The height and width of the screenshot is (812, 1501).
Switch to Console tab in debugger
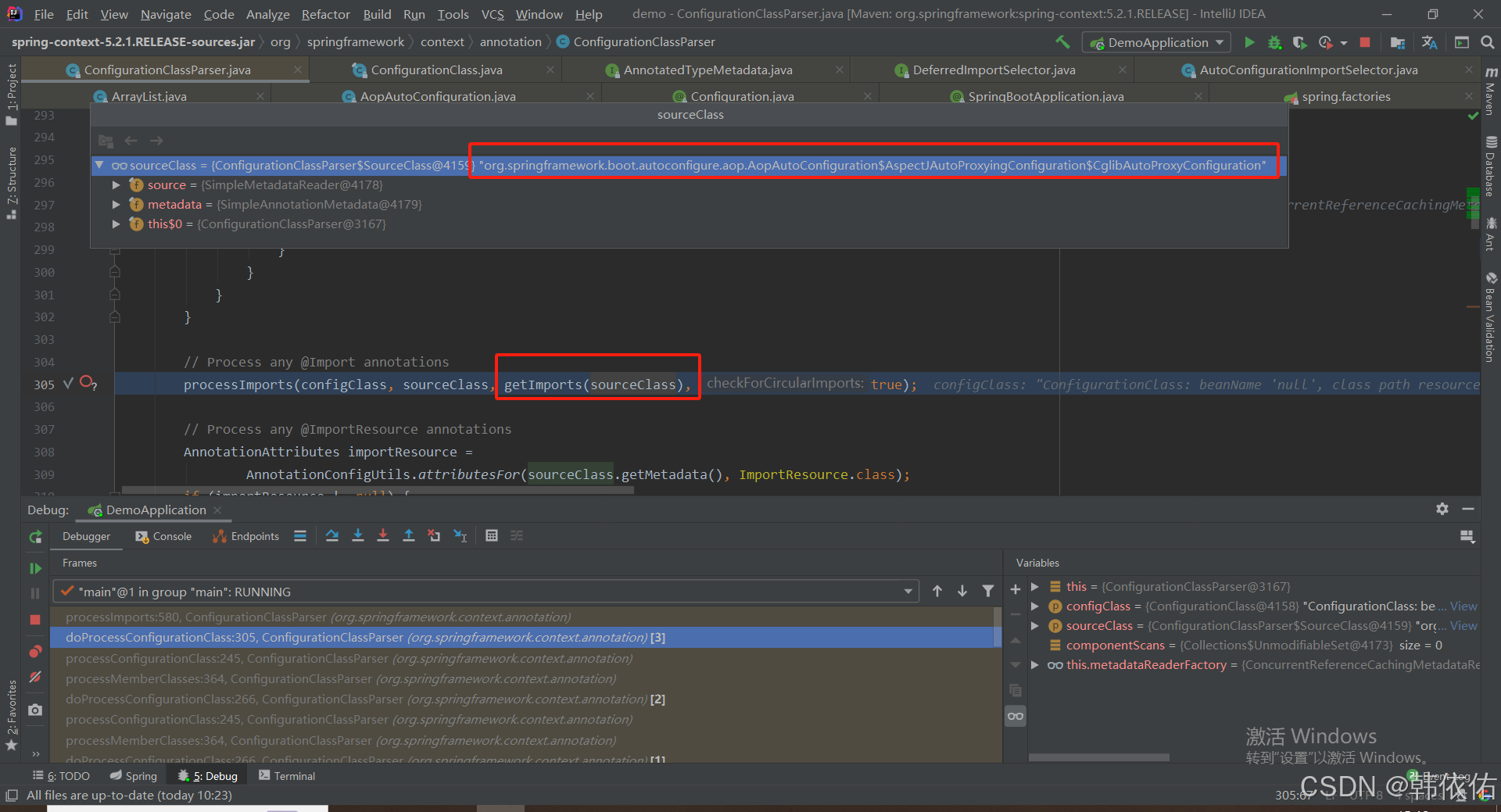(x=163, y=536)
